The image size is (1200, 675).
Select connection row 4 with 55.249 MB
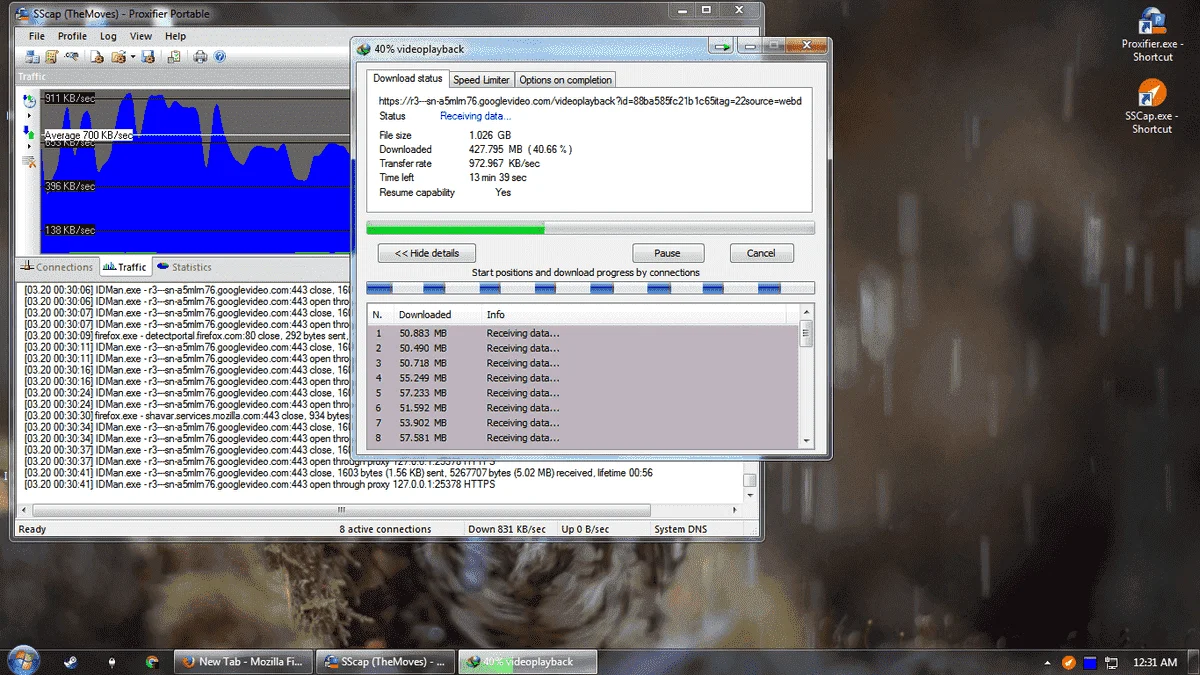point(583,378)
